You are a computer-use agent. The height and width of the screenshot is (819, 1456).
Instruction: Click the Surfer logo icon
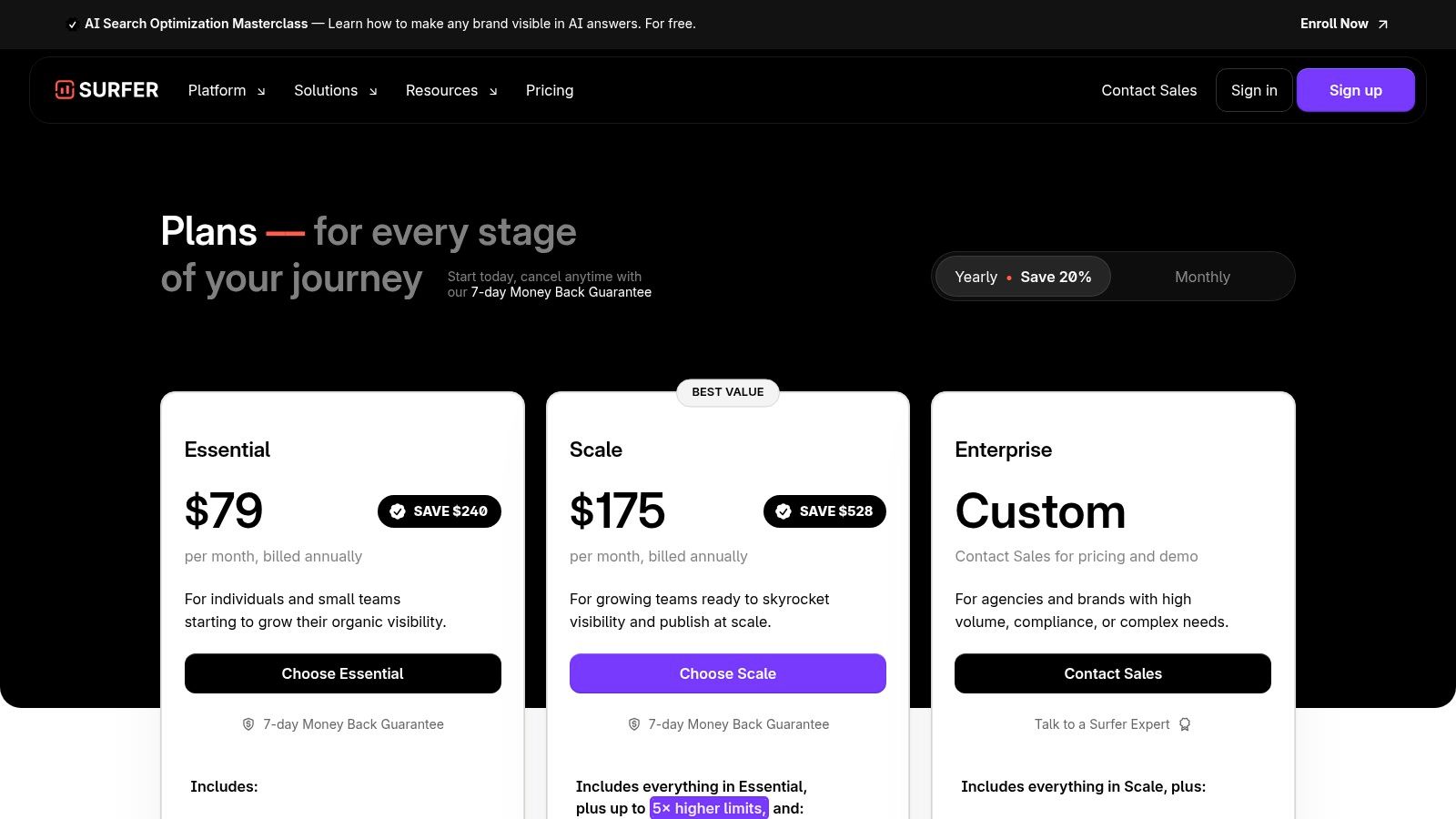65,89
